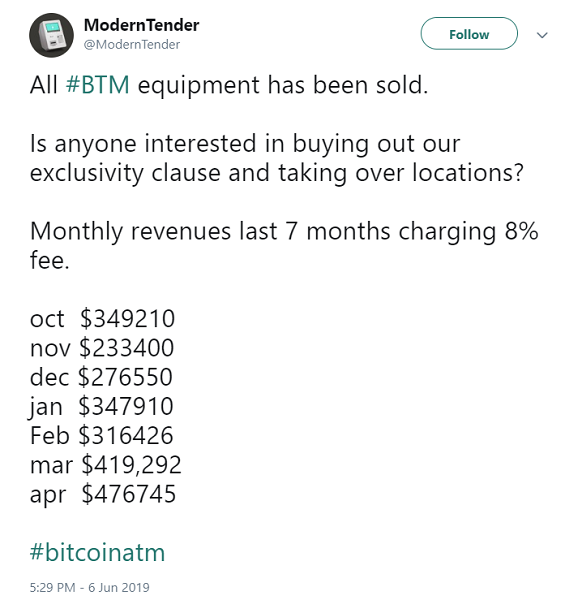
Task: Click the ModernTender display name
Action: [142, 25]
